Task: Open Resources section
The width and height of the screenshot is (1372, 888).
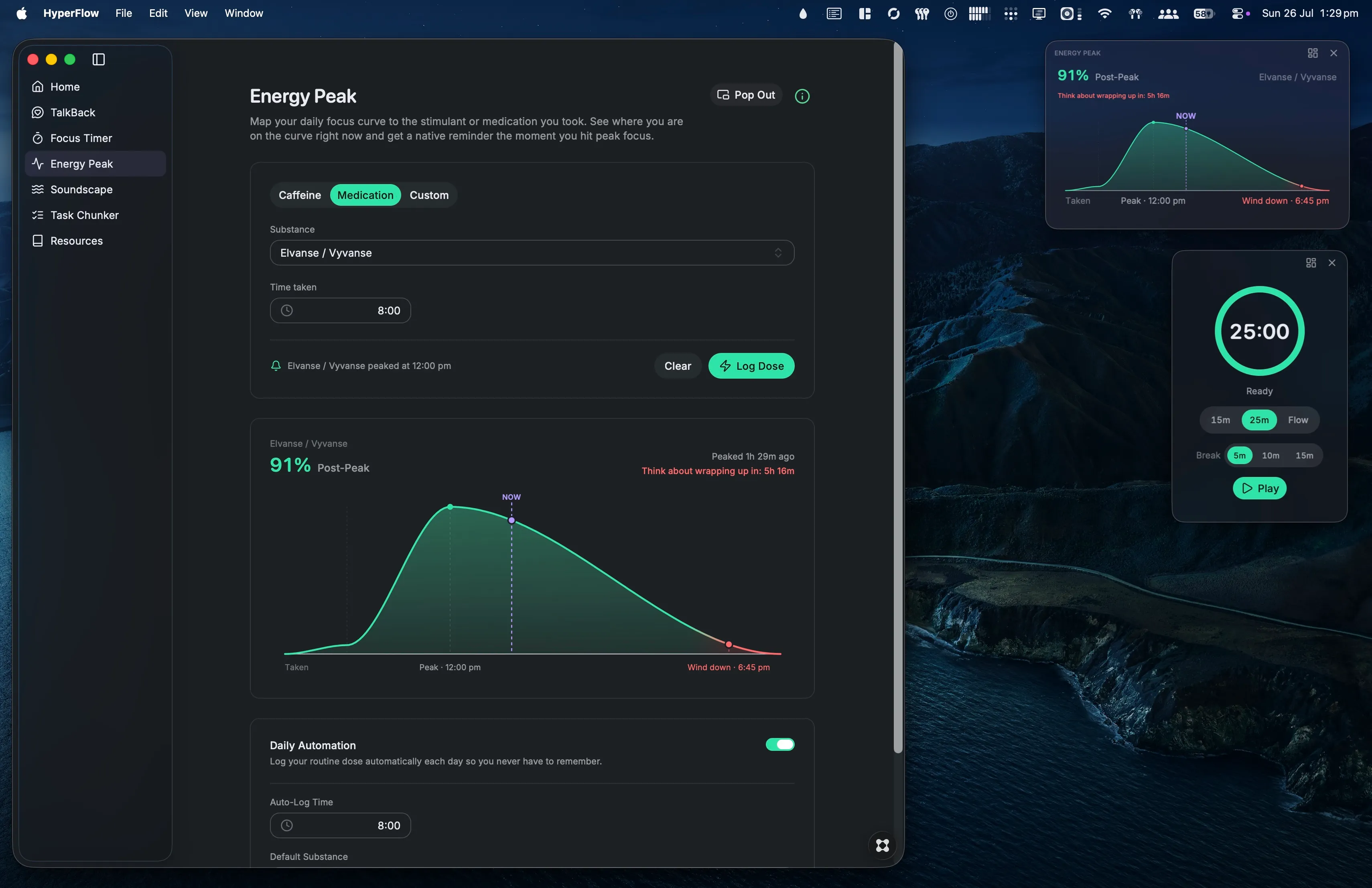Action: (96, 241)
